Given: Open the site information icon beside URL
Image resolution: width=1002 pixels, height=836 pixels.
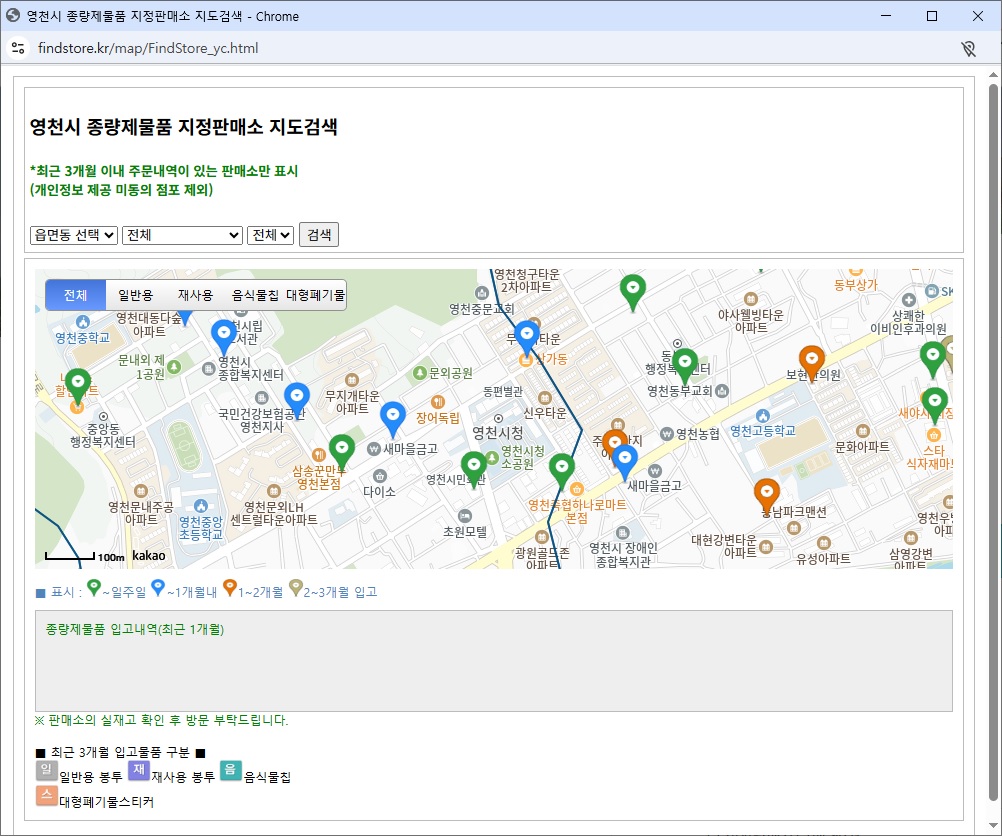Looking at the screenshot, I should point(18,48).
